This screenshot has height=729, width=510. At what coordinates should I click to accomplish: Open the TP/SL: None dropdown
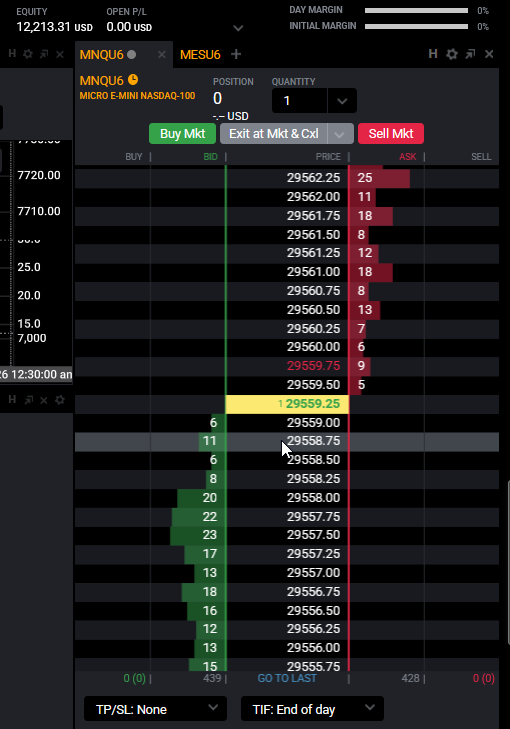(x=155, y=709)
